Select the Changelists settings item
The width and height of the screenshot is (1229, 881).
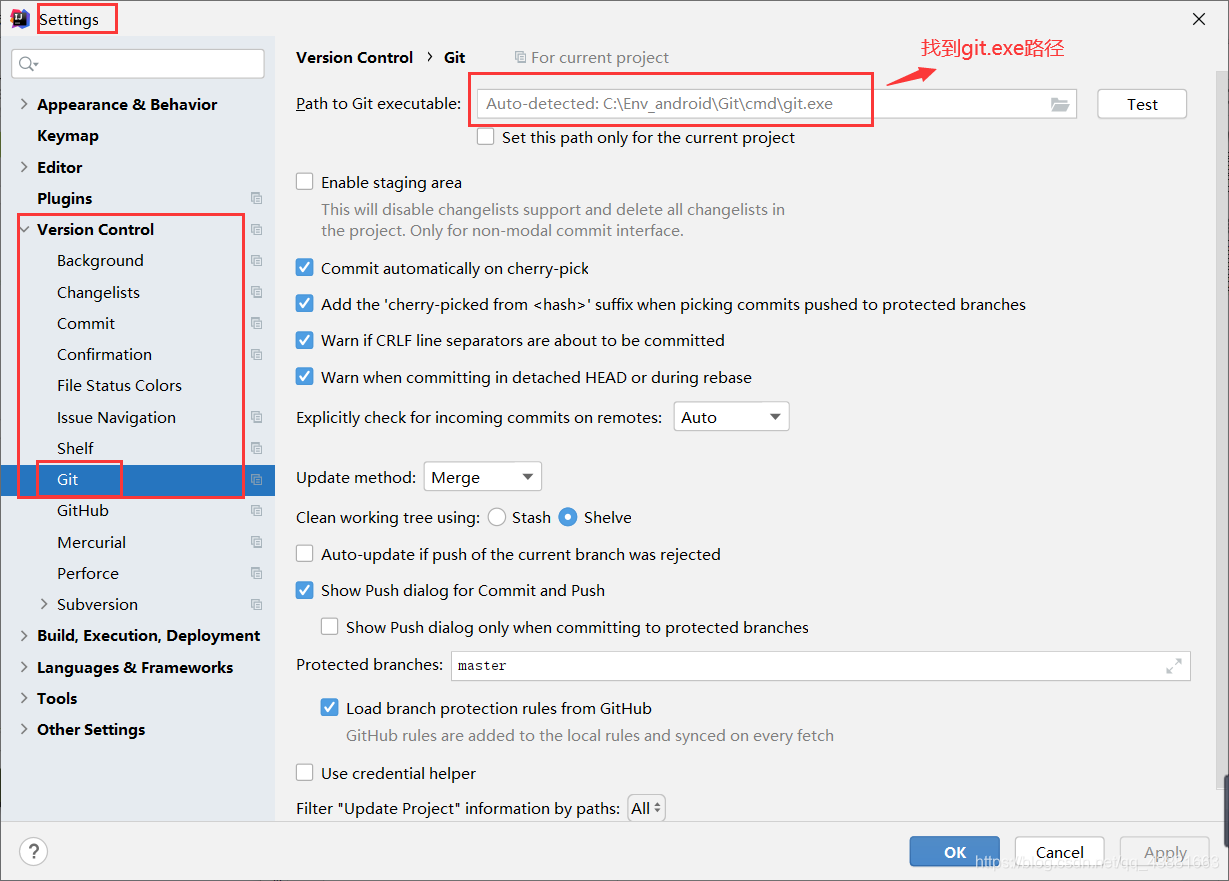[98, 292]
